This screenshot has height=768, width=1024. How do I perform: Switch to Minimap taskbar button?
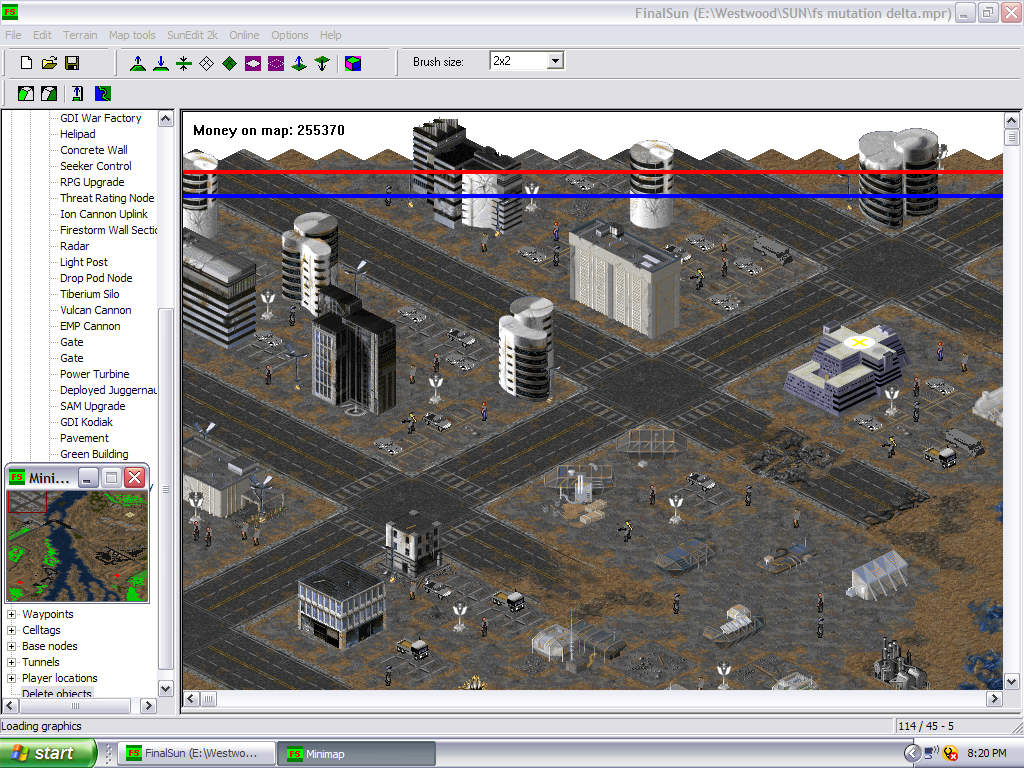click(x=356, y=754)
